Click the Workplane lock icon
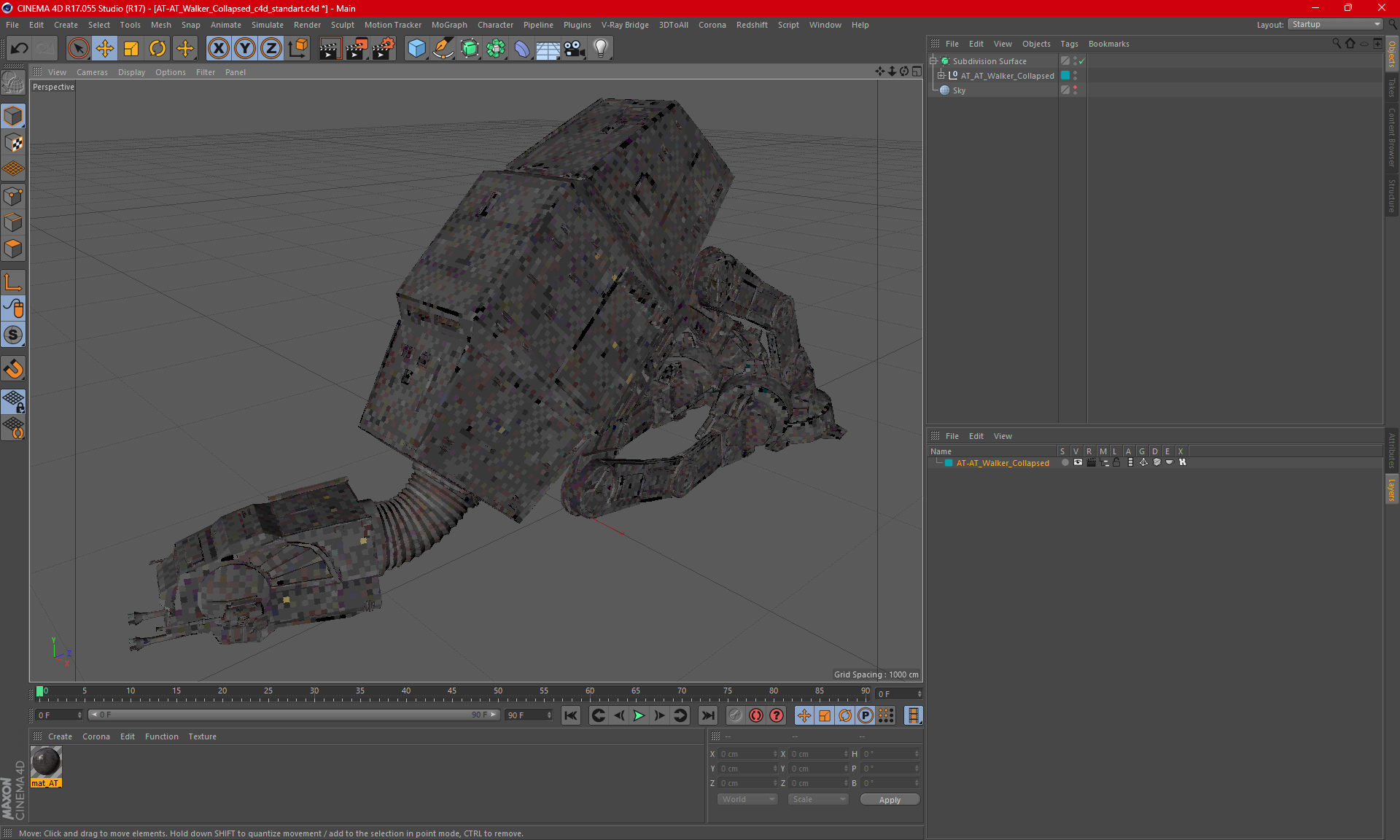Viewport: 1400px width, 840px height. (x=13, y=402)
